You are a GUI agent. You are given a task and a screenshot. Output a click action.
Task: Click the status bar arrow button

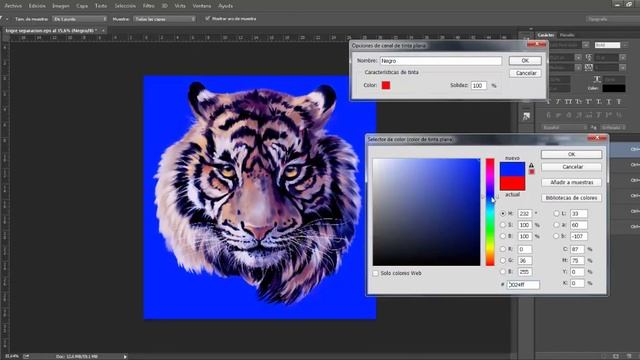click(125, 357)
